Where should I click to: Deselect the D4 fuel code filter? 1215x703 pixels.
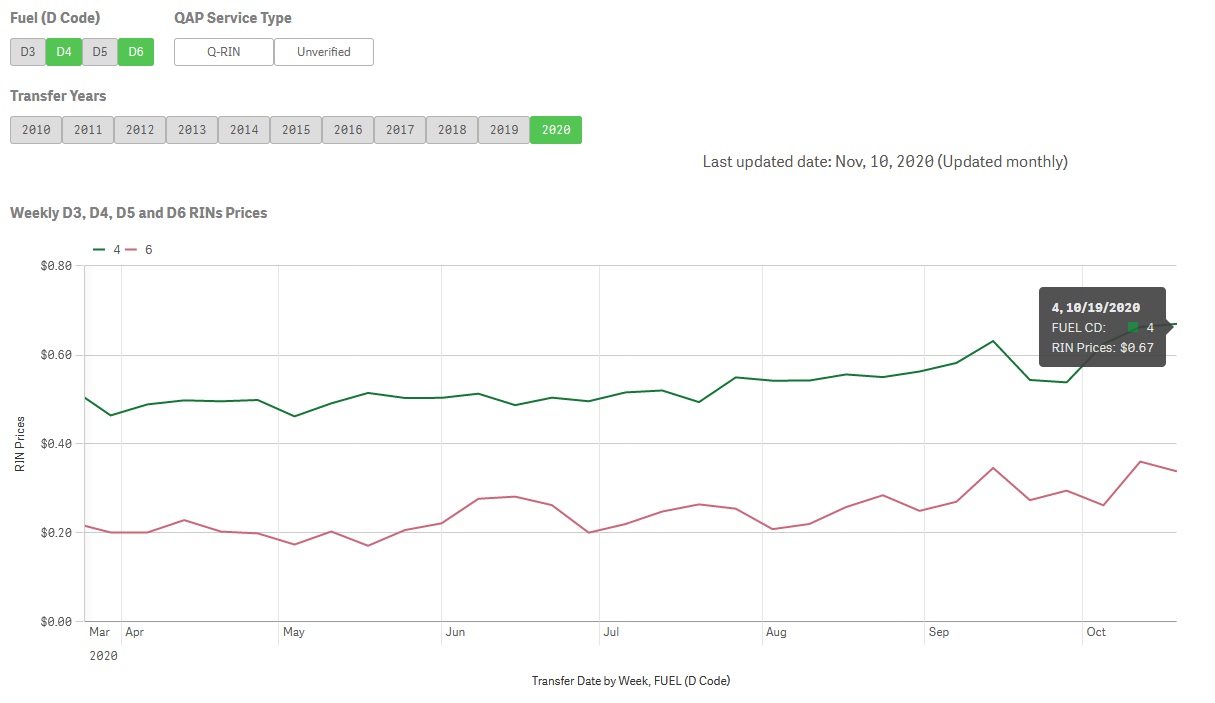pos(64,52)
